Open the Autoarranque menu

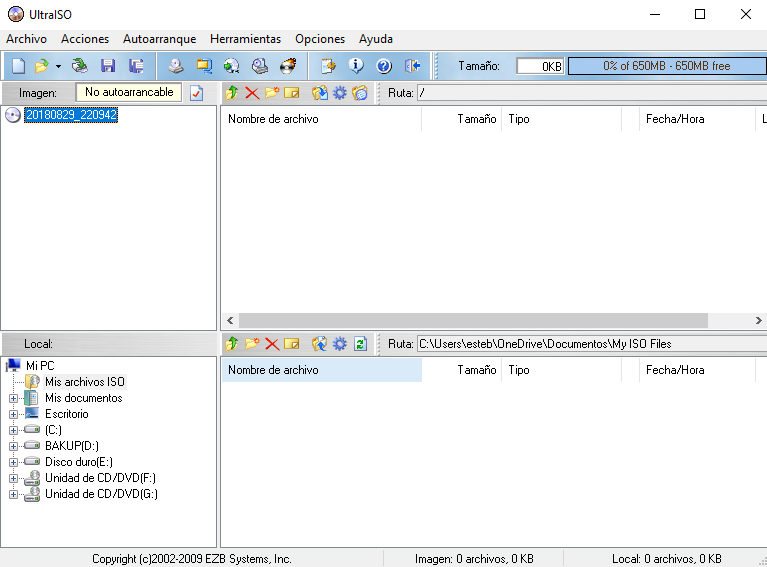pyautogui.click(x=159, y=39)
